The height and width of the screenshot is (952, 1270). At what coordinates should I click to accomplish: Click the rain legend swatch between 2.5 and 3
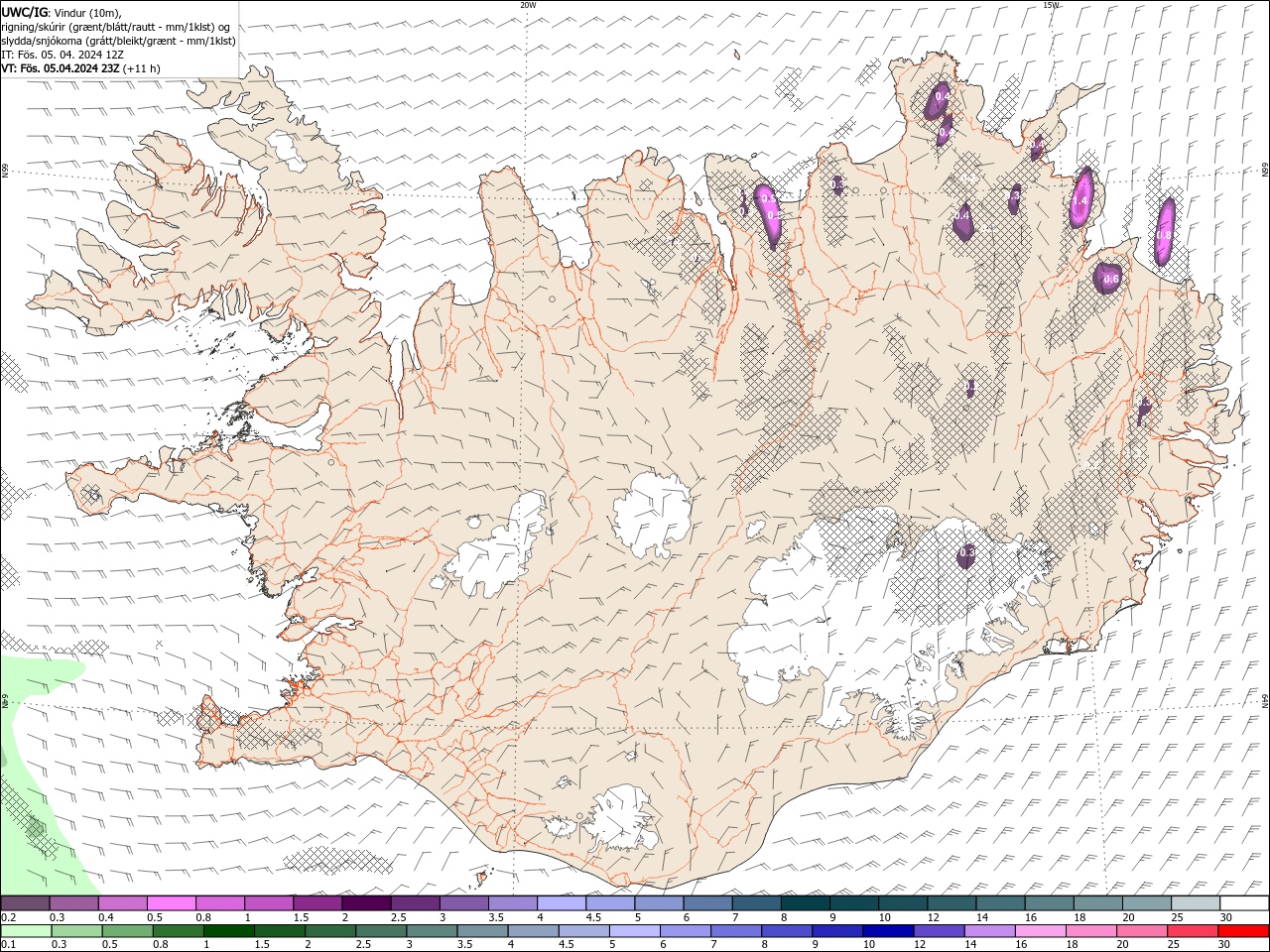click(381, 931)
